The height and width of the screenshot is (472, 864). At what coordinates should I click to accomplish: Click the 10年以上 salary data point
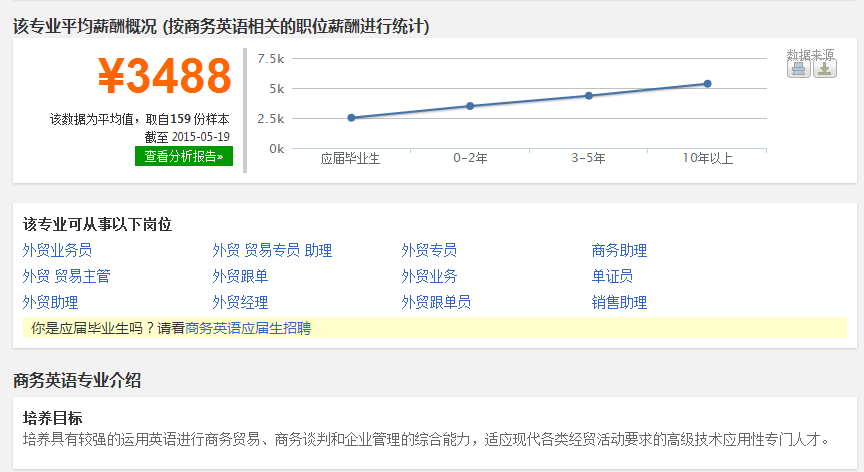click(x=708, y=84)
